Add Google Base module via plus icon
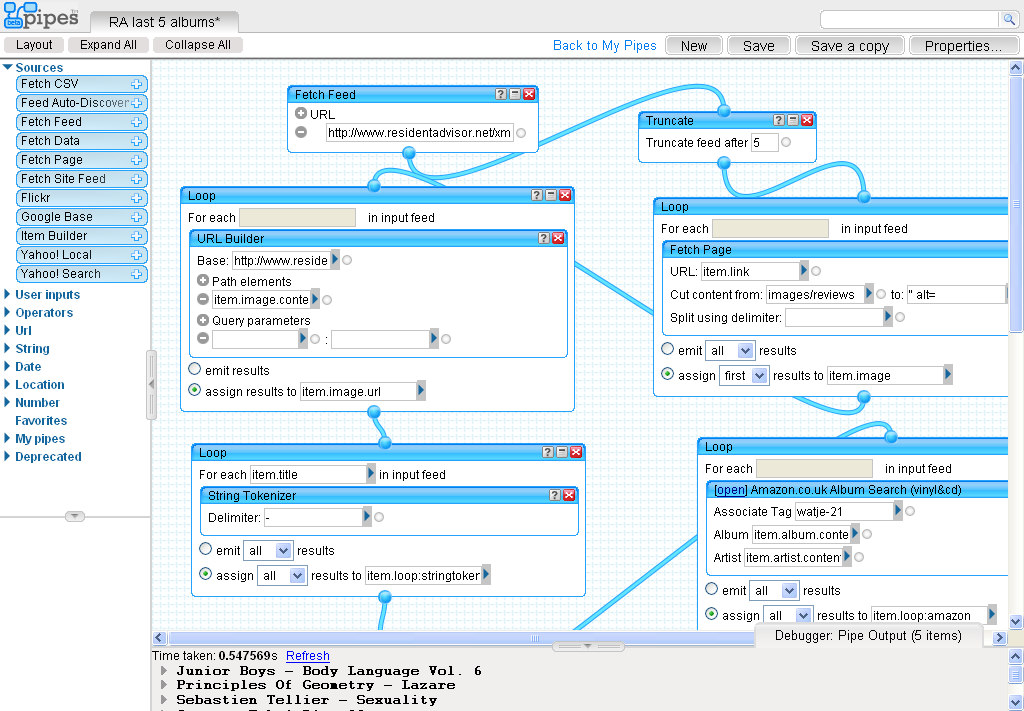This screenshot has width=1024, height=711. point(136,217)
